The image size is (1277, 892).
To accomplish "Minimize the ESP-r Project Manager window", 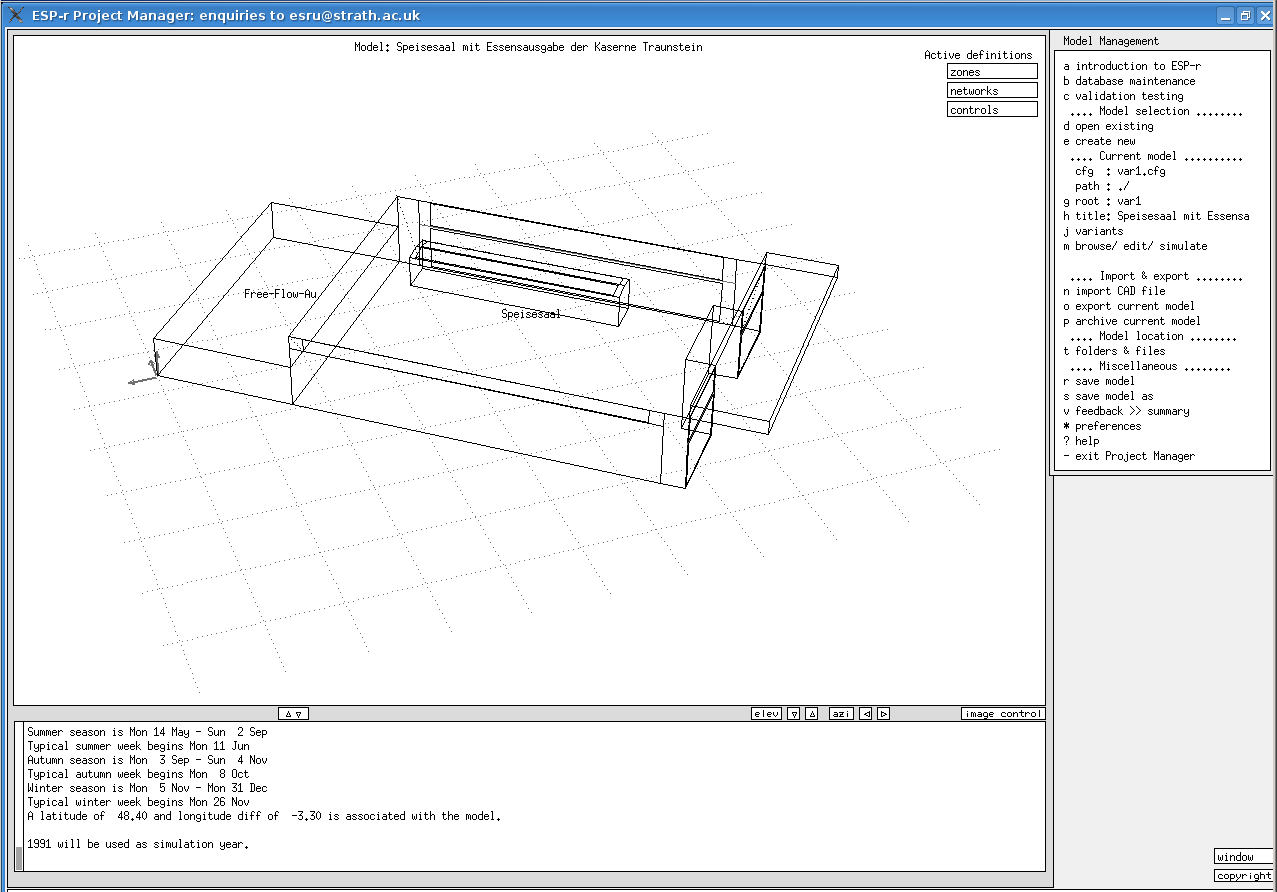I will pyautogui.click(x=1226, y=15).
